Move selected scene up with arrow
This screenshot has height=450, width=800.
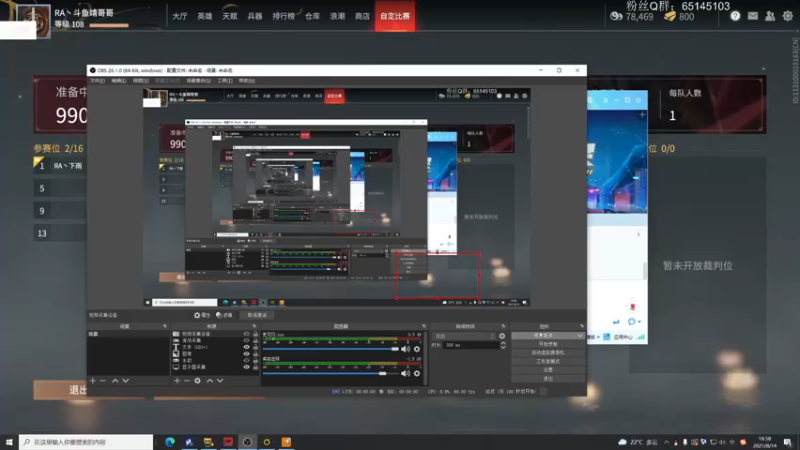coord(115,381)
